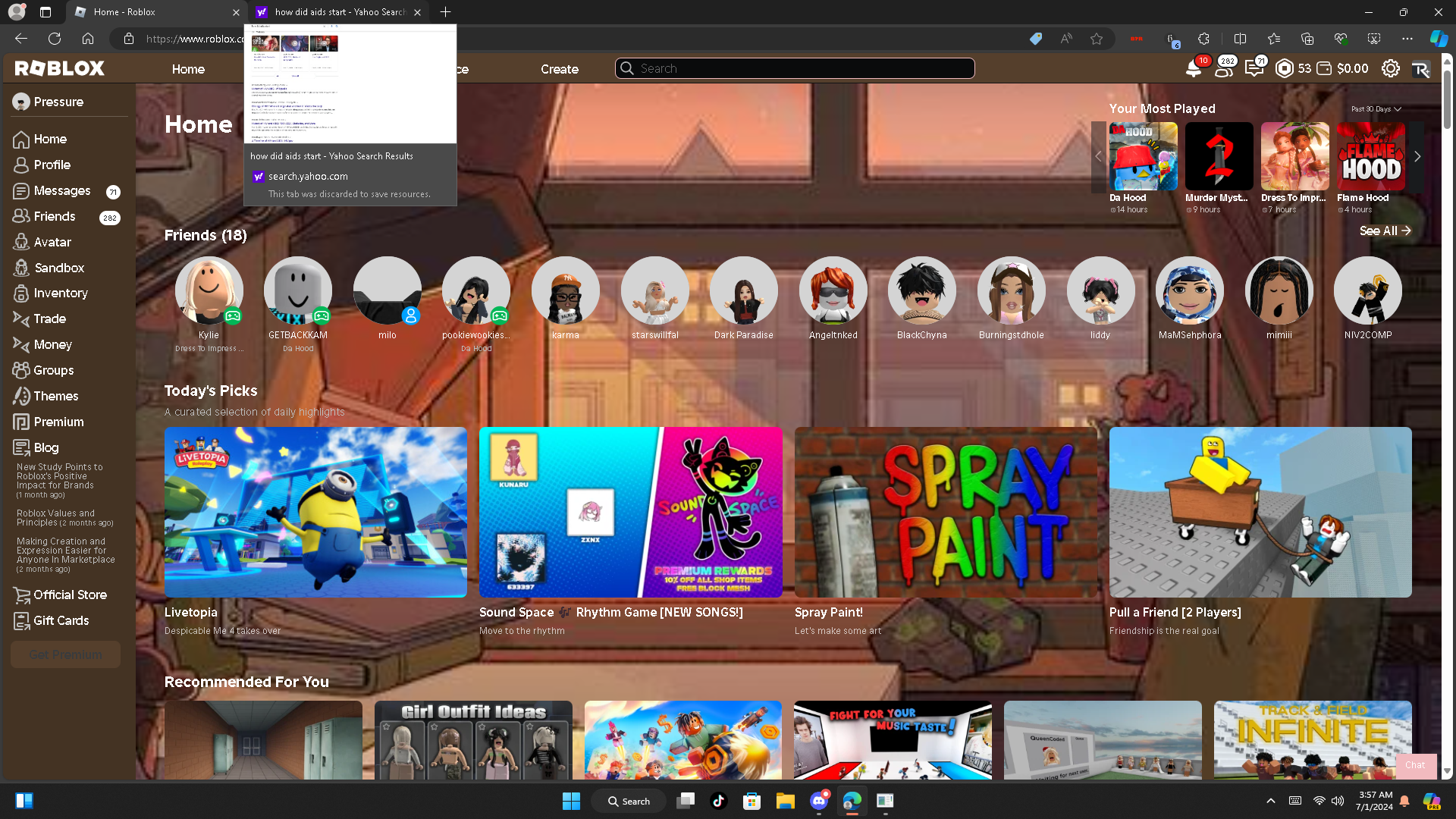This screenshot has width=1456, height=819.
Task: View friend MaMSehphora's avatar
Action: (1190, 290)
